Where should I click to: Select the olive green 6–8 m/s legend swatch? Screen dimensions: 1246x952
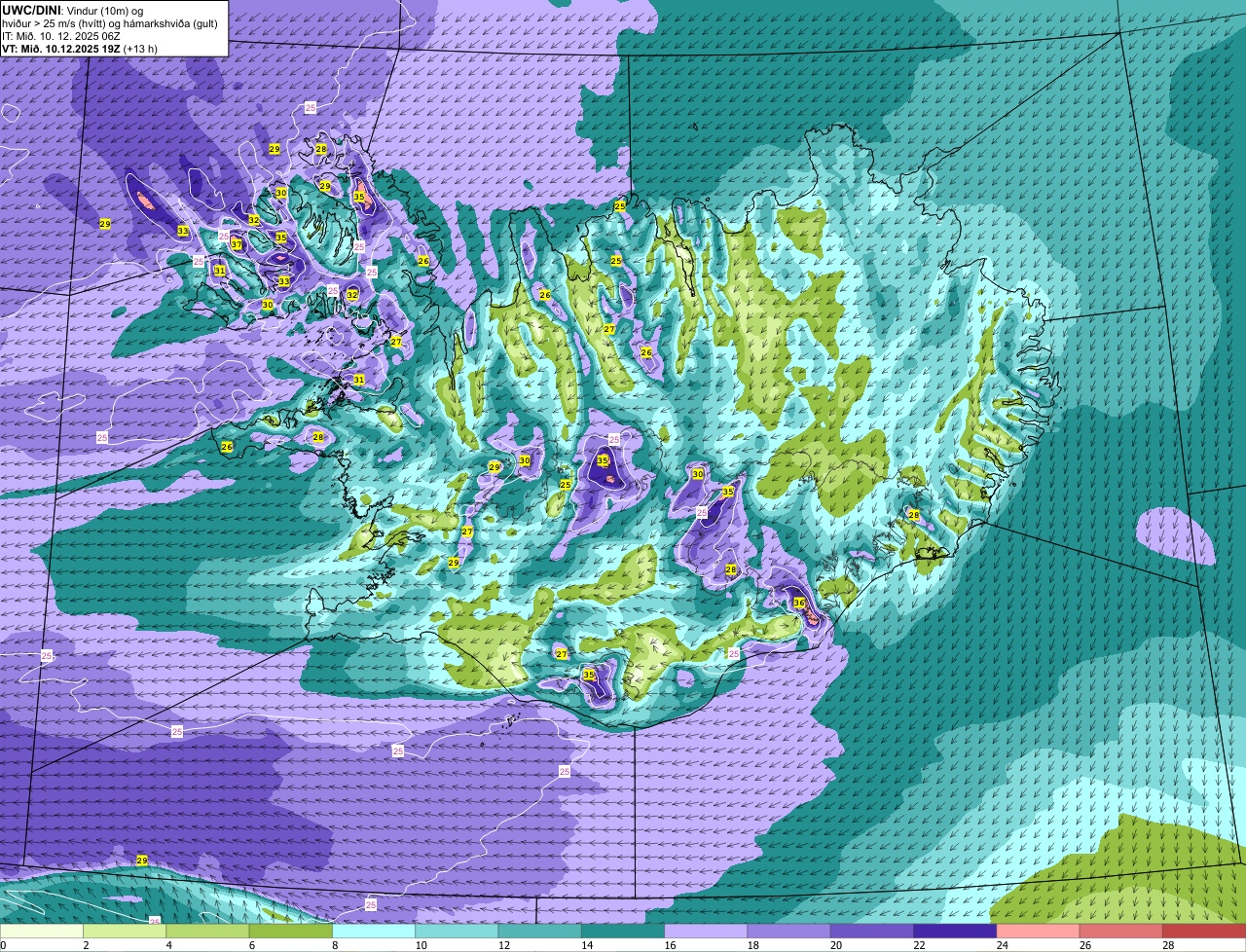pos(291,932)
